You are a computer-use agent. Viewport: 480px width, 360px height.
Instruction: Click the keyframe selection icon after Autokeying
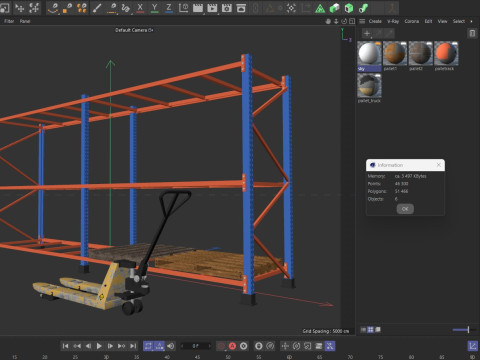pyautogui.click(x=244, y=346)
